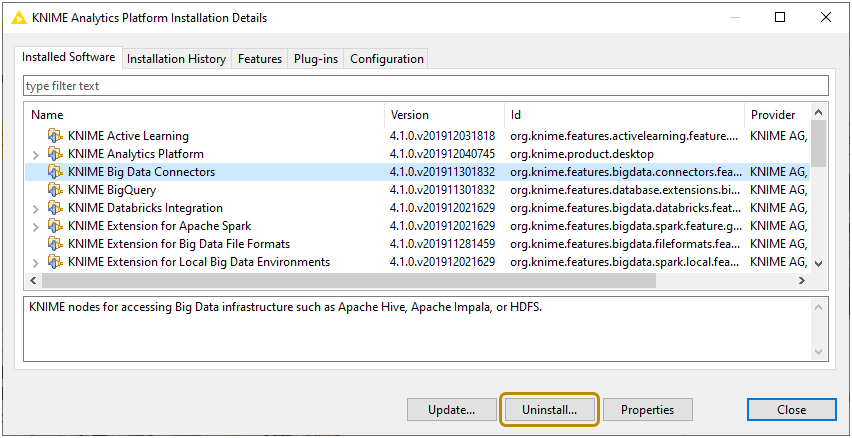
Task: Click the bigdata.connectors Id cell
Action: coord(625,172)
